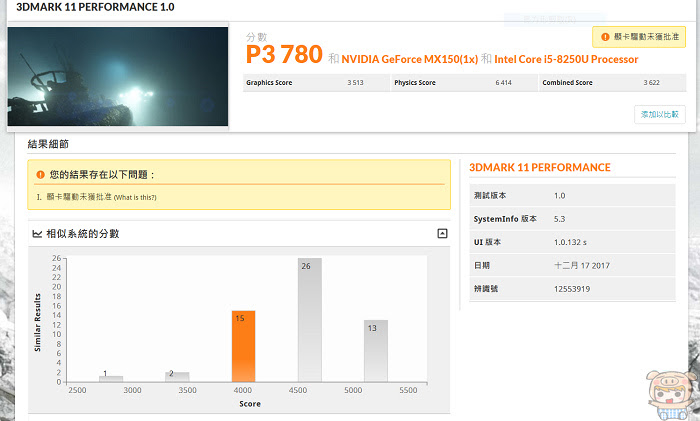
Task: Click the Physics Score label
Action: [415, 83]
